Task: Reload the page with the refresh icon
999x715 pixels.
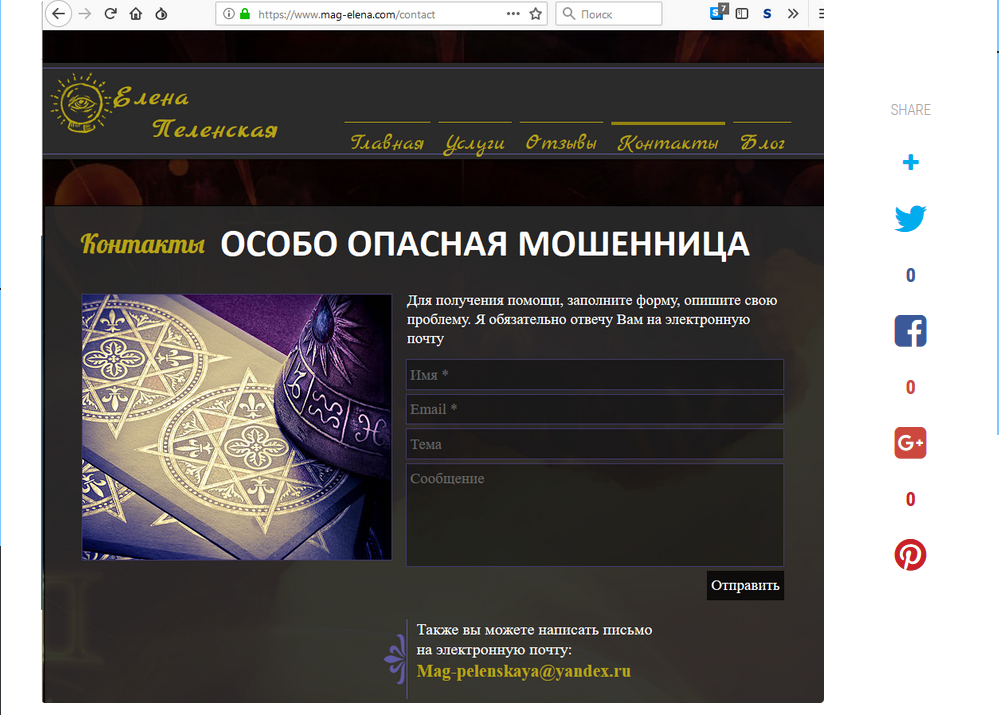Action: 110,14
